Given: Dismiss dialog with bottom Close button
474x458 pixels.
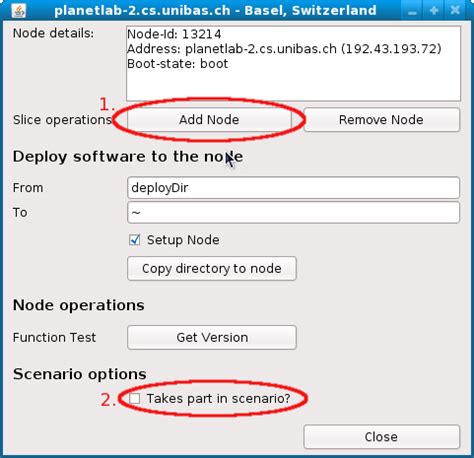Looking at the screenshot, I should coord(382,437).
